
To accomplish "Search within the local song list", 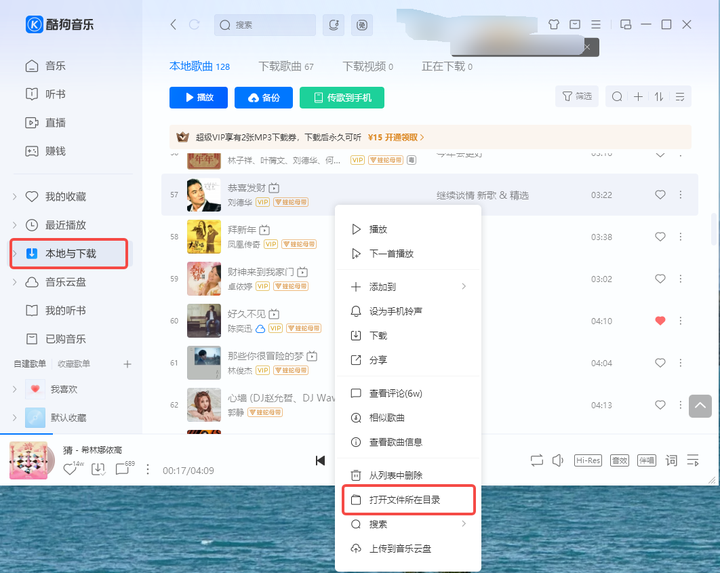I will 617,96.
